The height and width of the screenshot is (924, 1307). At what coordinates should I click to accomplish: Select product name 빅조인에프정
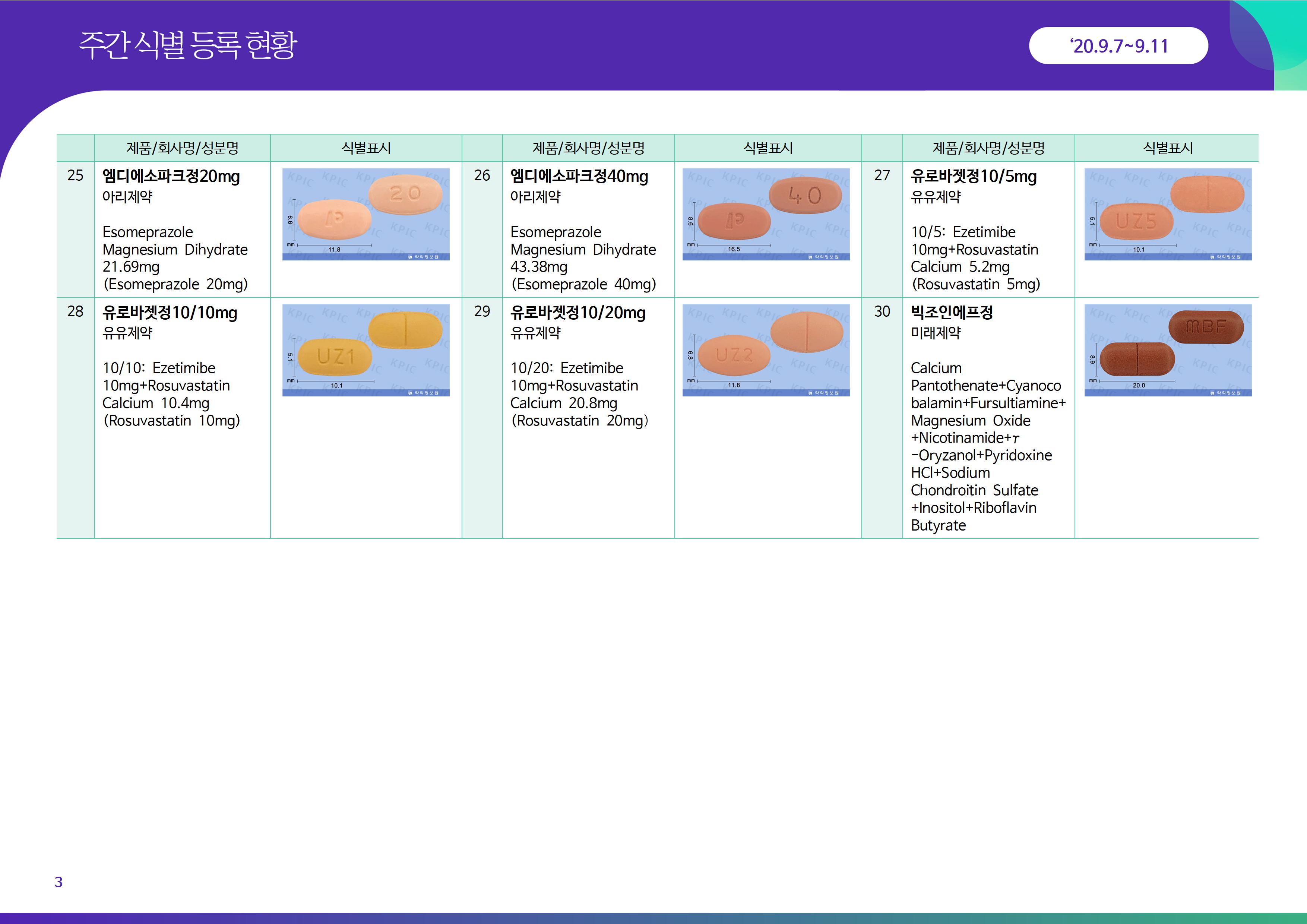tap(952, 313)
